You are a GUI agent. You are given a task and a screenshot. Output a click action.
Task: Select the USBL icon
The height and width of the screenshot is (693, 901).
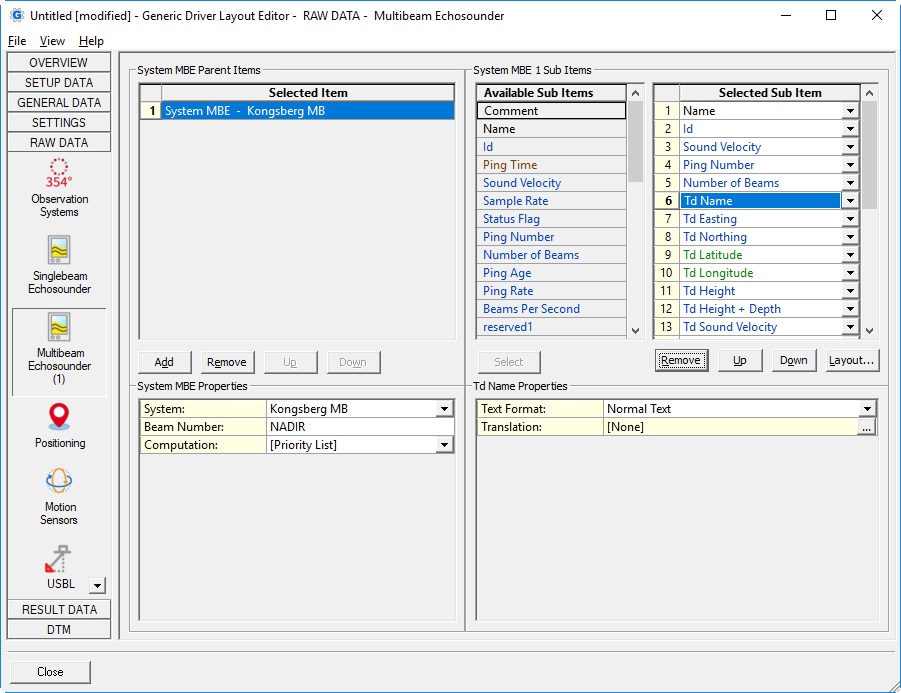pos(59,560)
